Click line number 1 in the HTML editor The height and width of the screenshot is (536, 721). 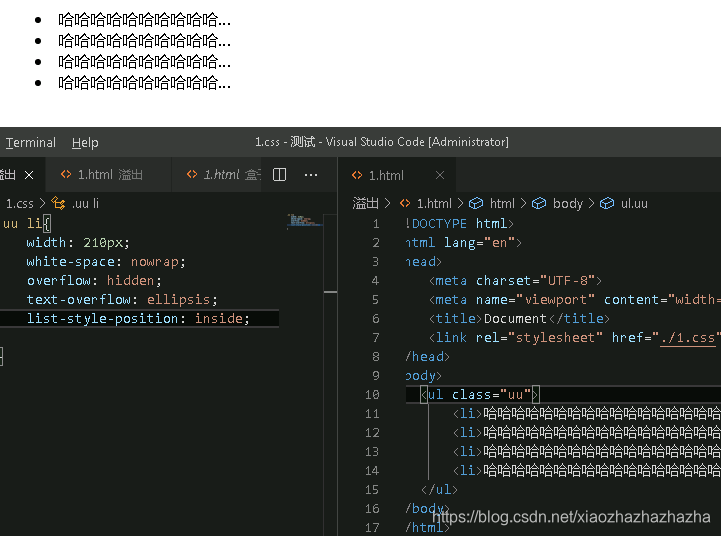(x=376, y=224)
